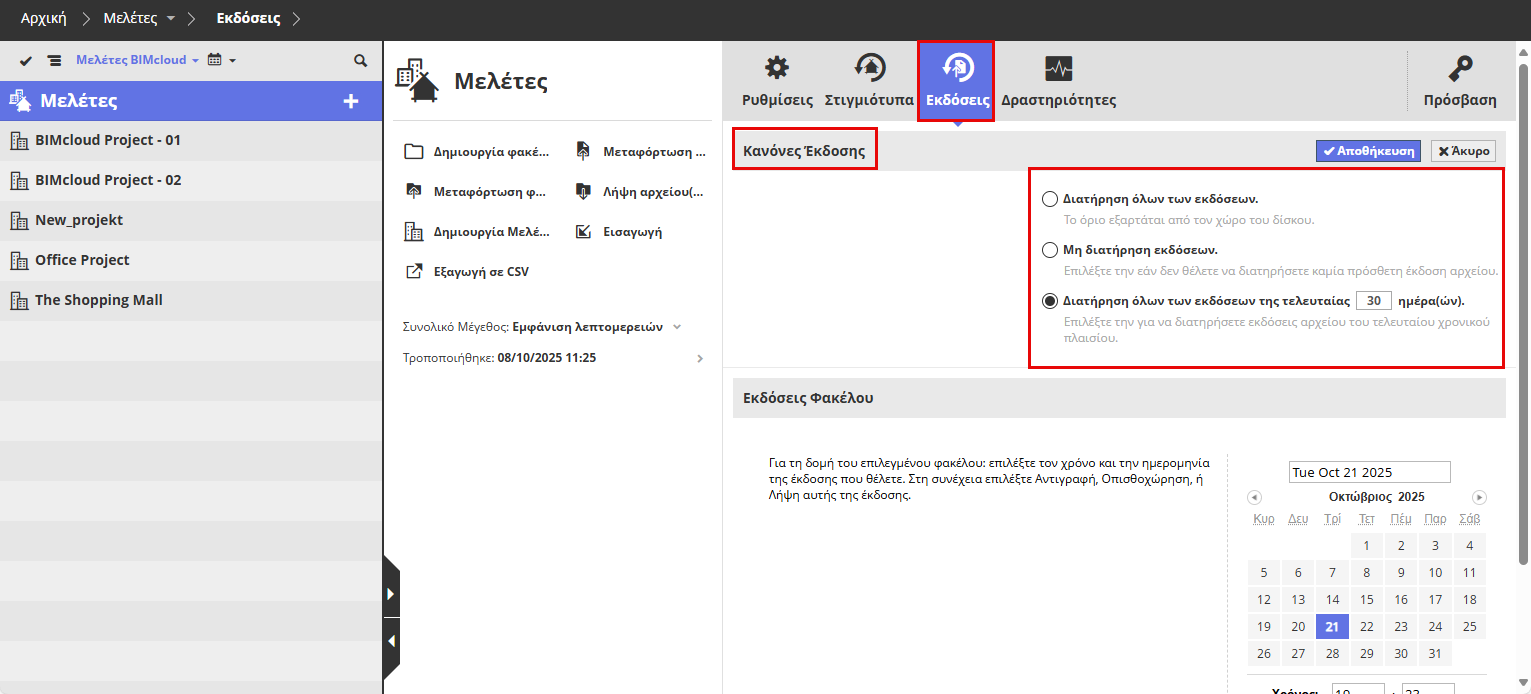Click the date field Tue Oct 21 2025
The height and width of the screenshot is (694, 1531).
(x=1369, y=472)
